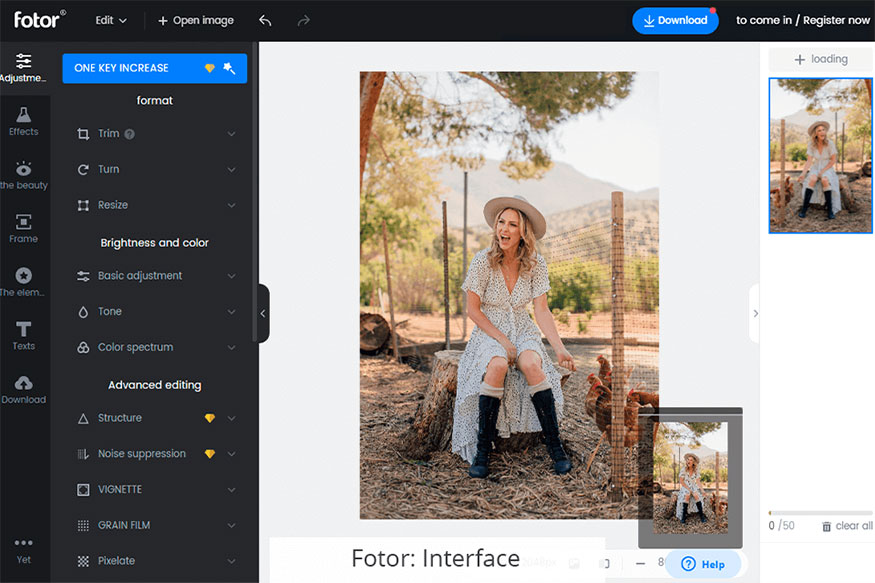Click the Tone droplet icon

[83, 312]
